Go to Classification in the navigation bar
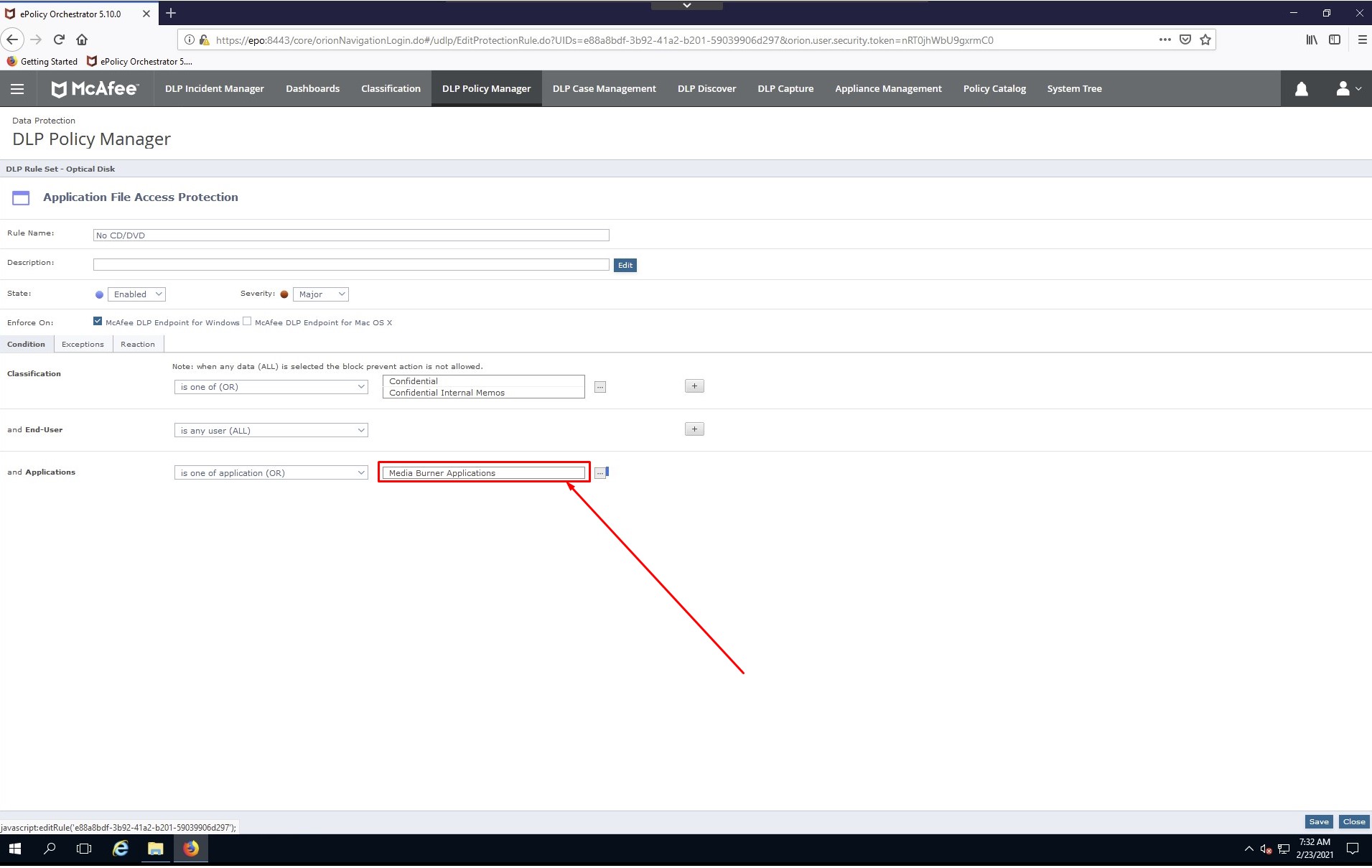The height and width of the screenshot is (868, 1372). click(391, 88)
